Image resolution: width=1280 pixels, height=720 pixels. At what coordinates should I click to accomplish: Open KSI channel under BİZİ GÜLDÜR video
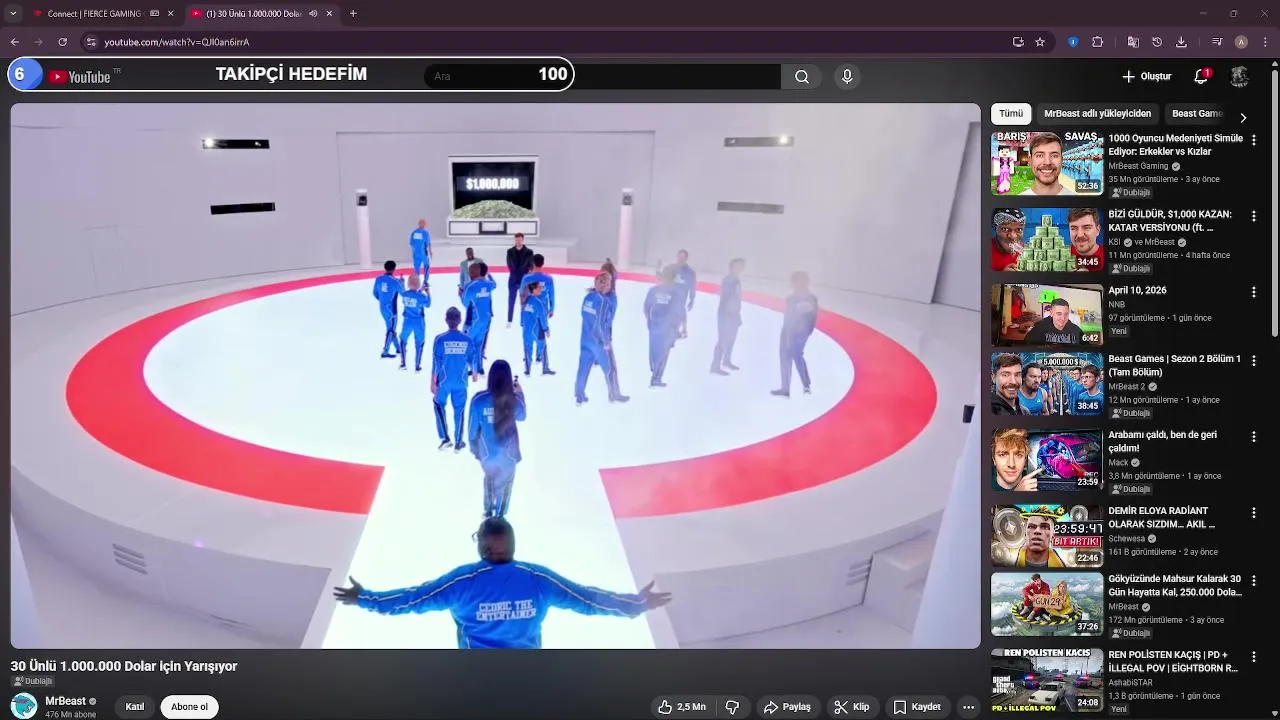(1114, 242)
